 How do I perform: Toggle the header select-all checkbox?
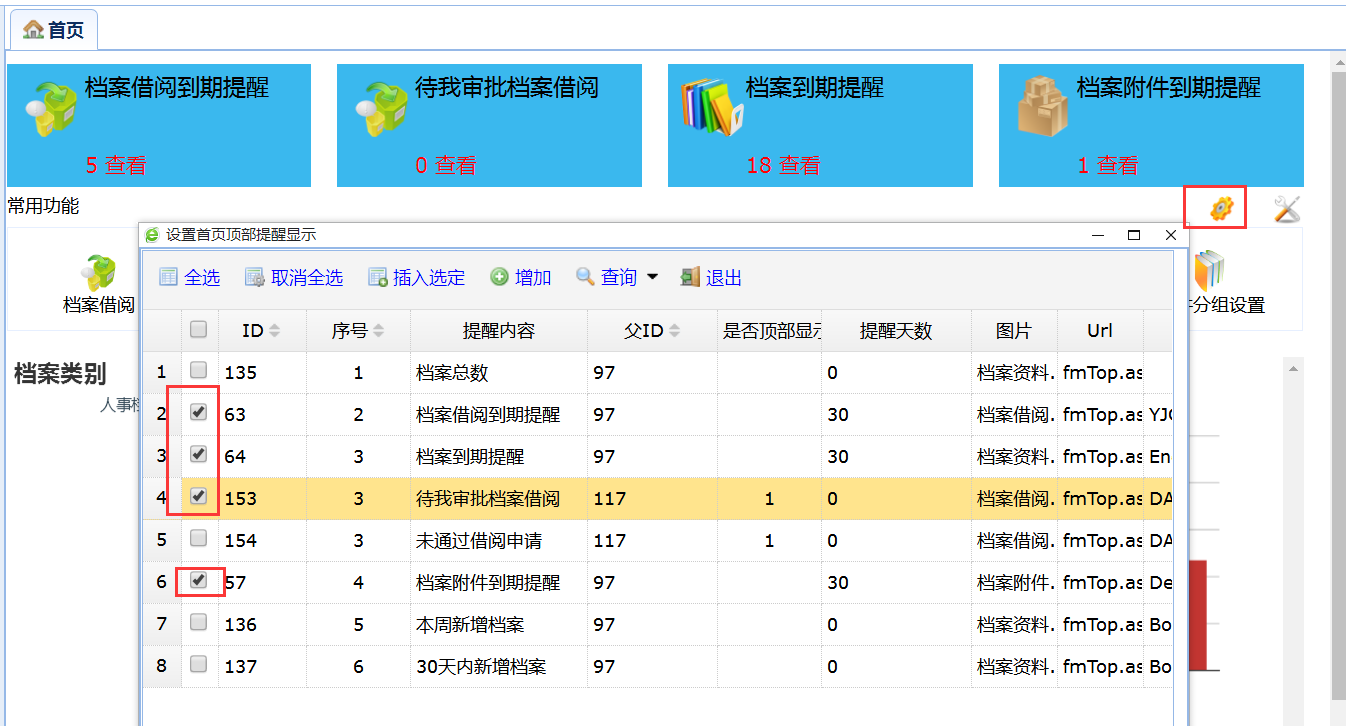[199, 329]
